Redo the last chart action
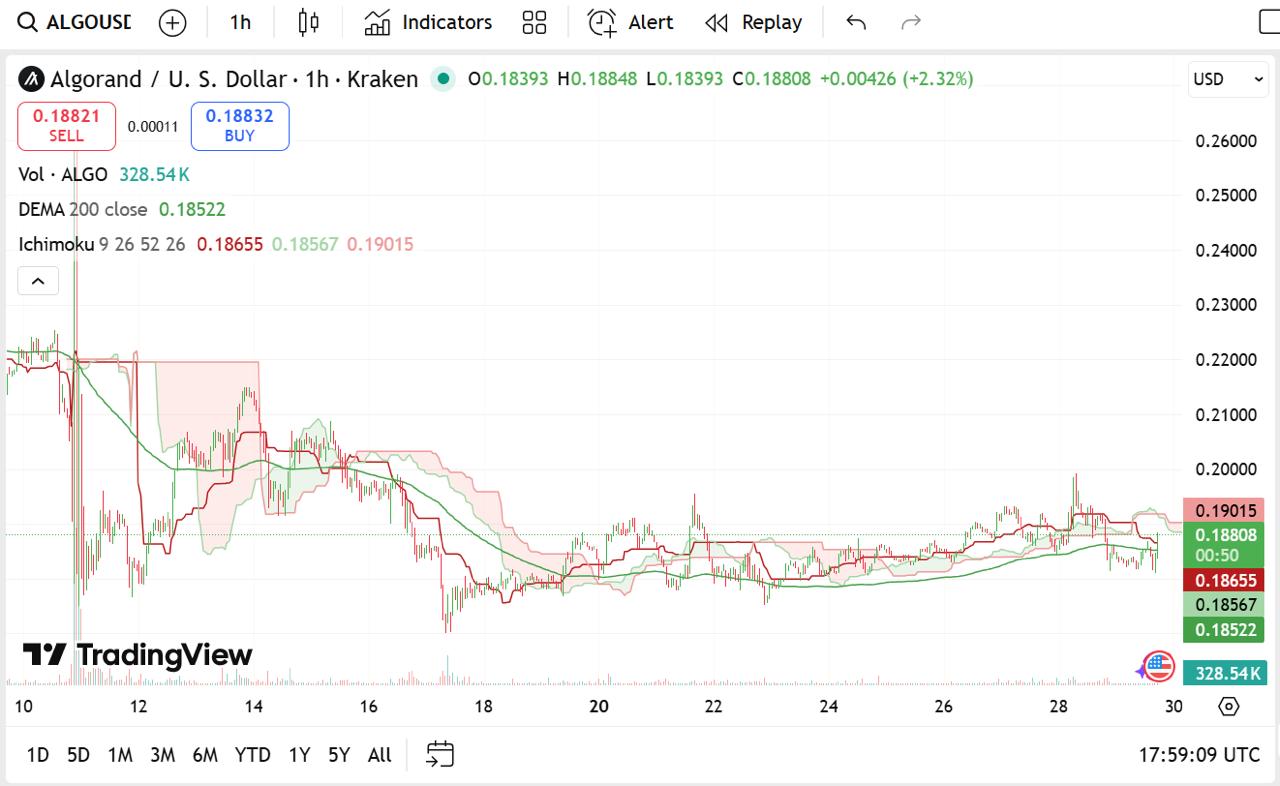 (x=910, y=22)
